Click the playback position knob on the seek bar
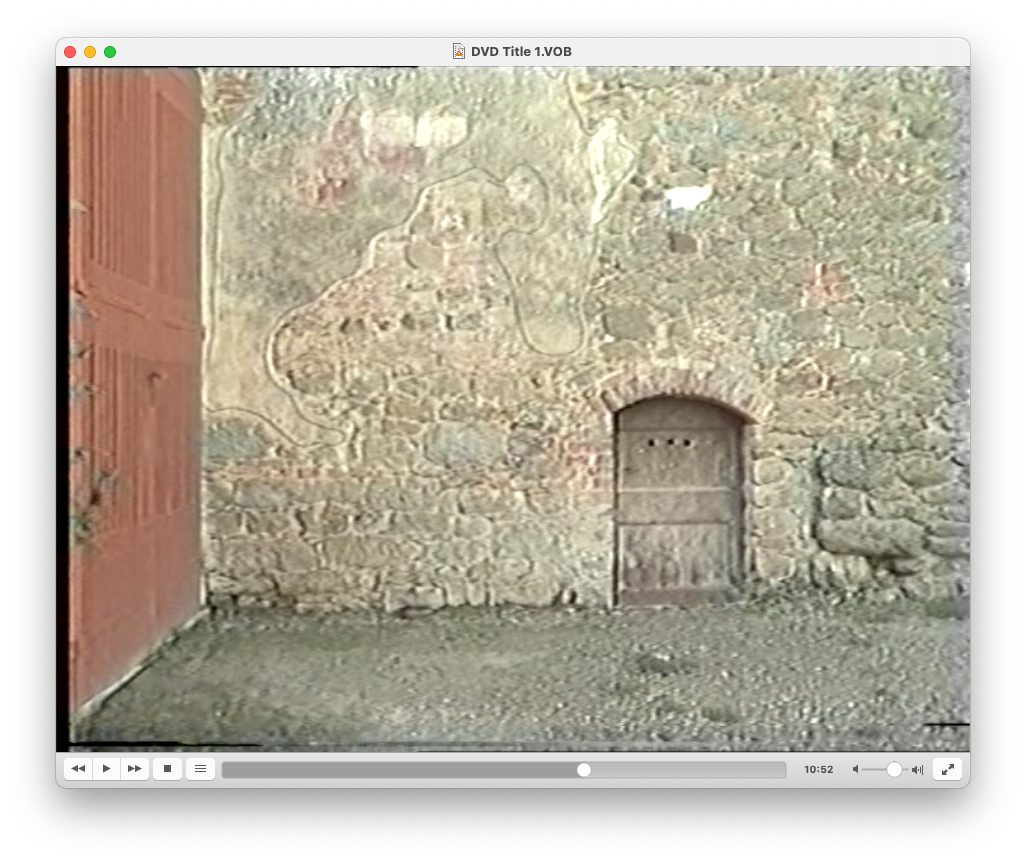1026x862 pixels. (584, 770)
